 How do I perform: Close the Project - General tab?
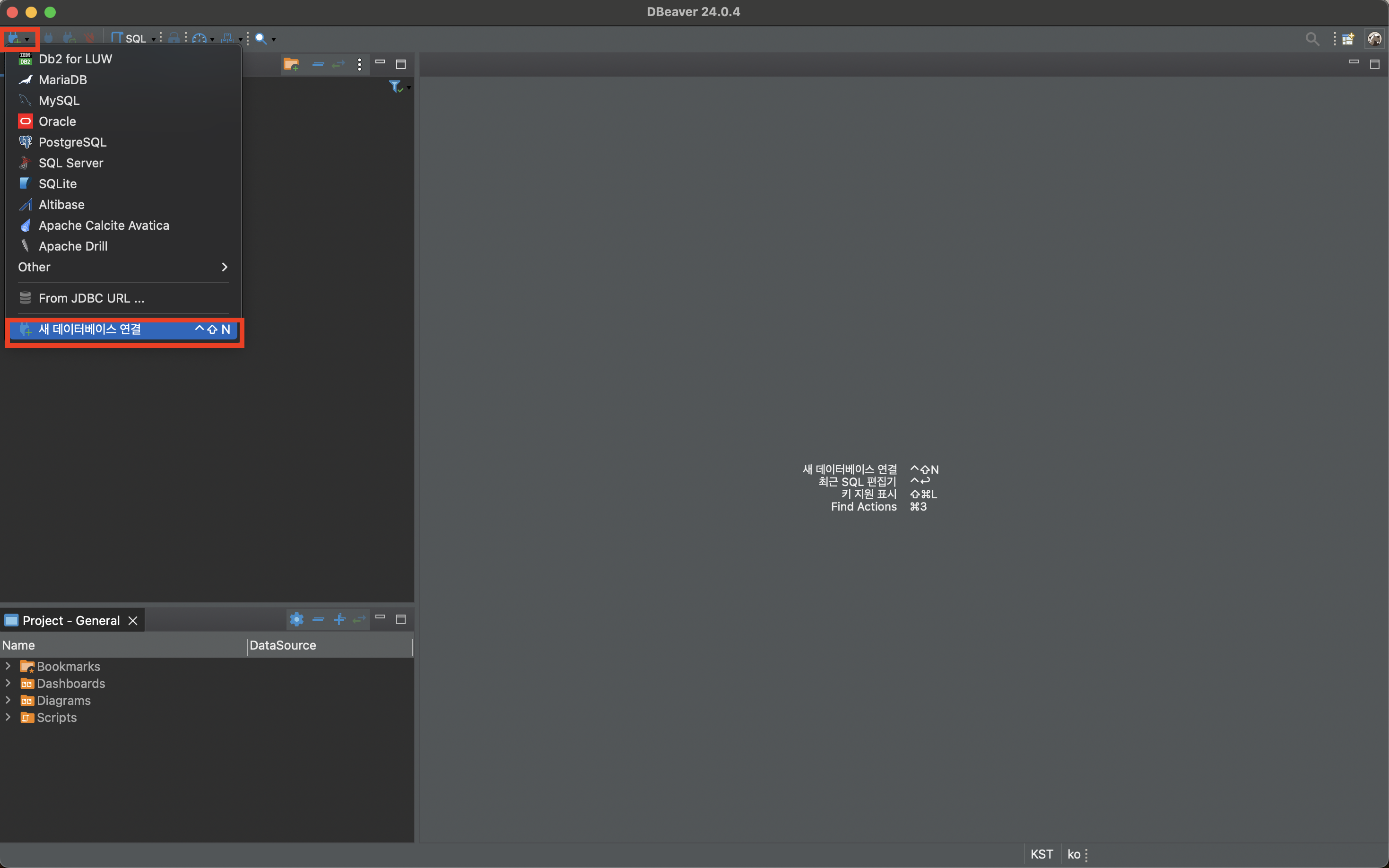(x=133, y=621)
